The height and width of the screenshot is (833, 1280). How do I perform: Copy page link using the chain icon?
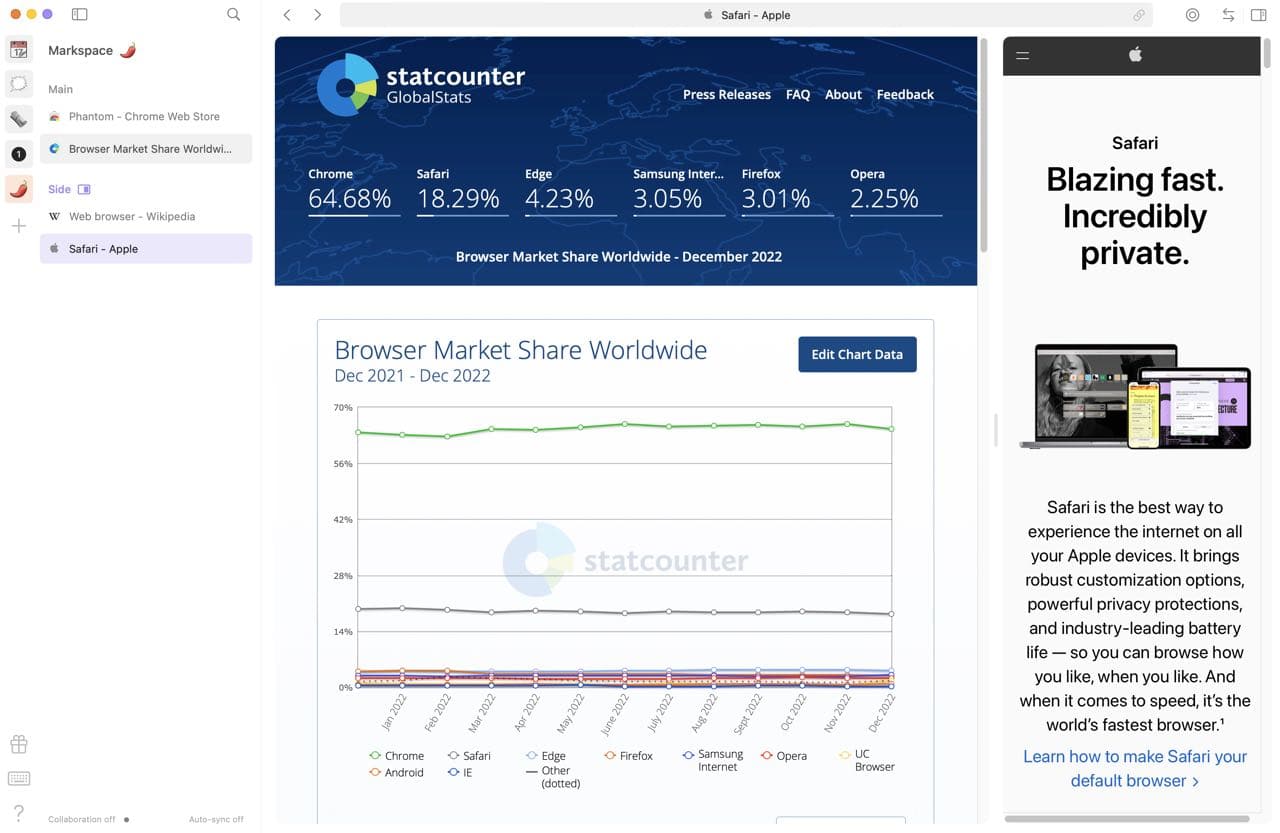[1138, 15]
